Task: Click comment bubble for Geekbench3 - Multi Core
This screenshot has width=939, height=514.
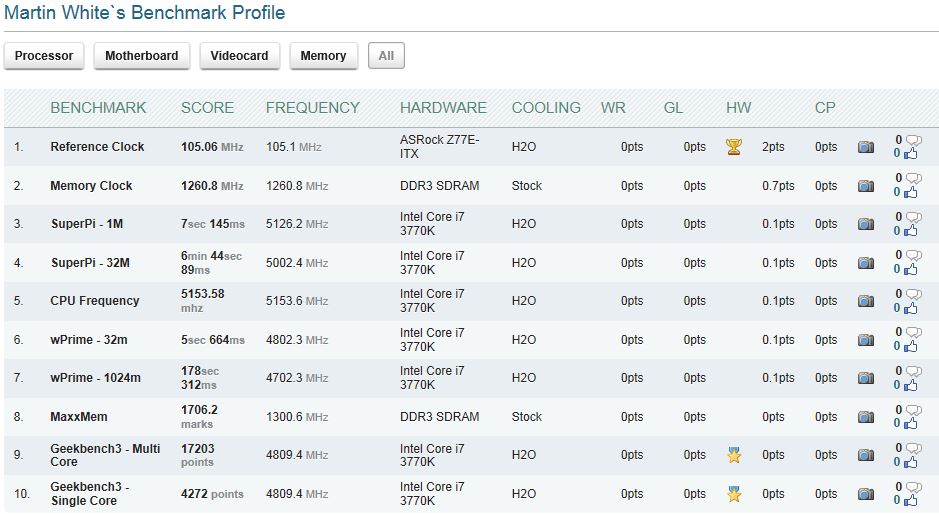Action: pyautogui.click(x=913, y=448)
